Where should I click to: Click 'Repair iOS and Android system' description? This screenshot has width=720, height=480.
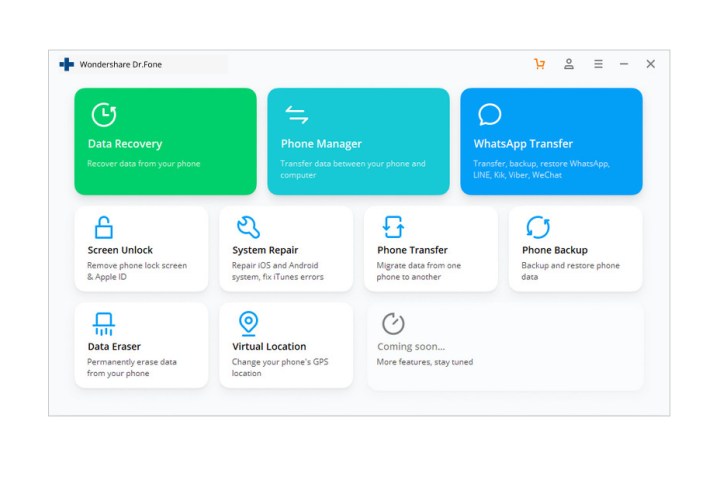click(277, 271)
